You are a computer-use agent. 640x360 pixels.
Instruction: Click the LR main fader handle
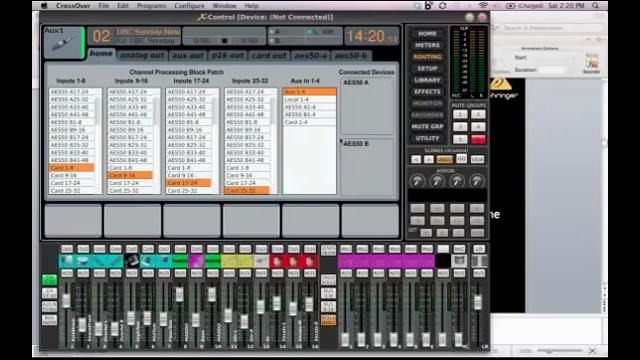478,302
